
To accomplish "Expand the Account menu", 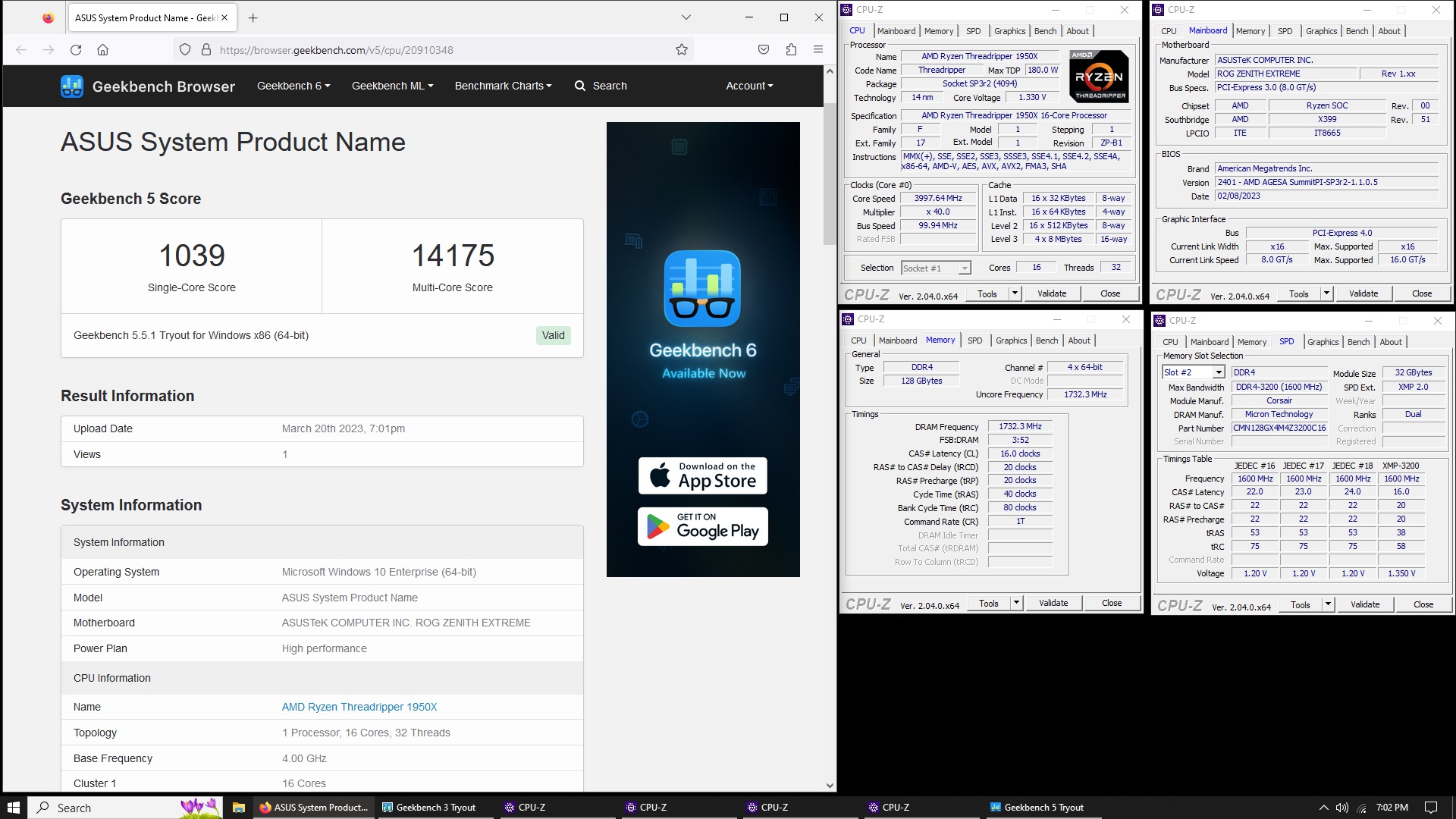I will tap(749, 86).
